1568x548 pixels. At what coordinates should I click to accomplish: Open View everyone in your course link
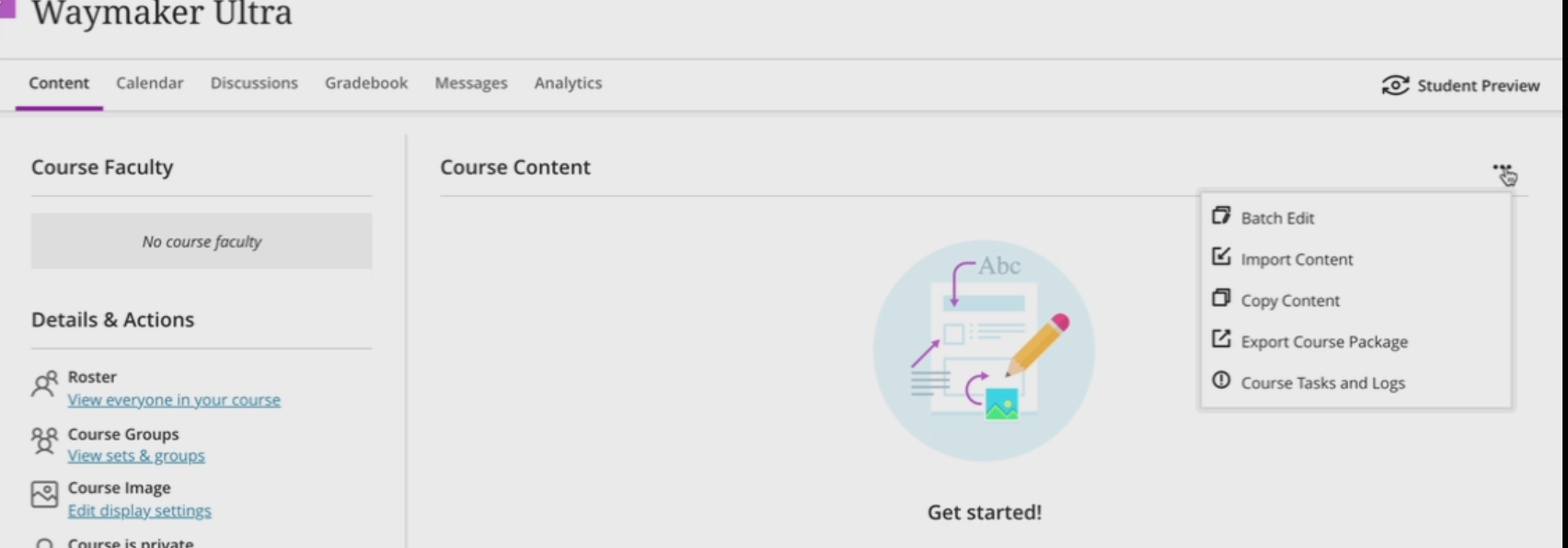(175, 399)
